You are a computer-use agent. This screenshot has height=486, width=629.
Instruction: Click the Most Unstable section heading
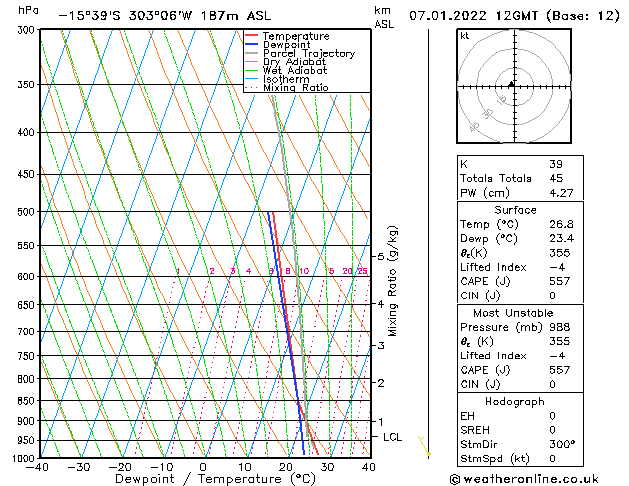513,313
